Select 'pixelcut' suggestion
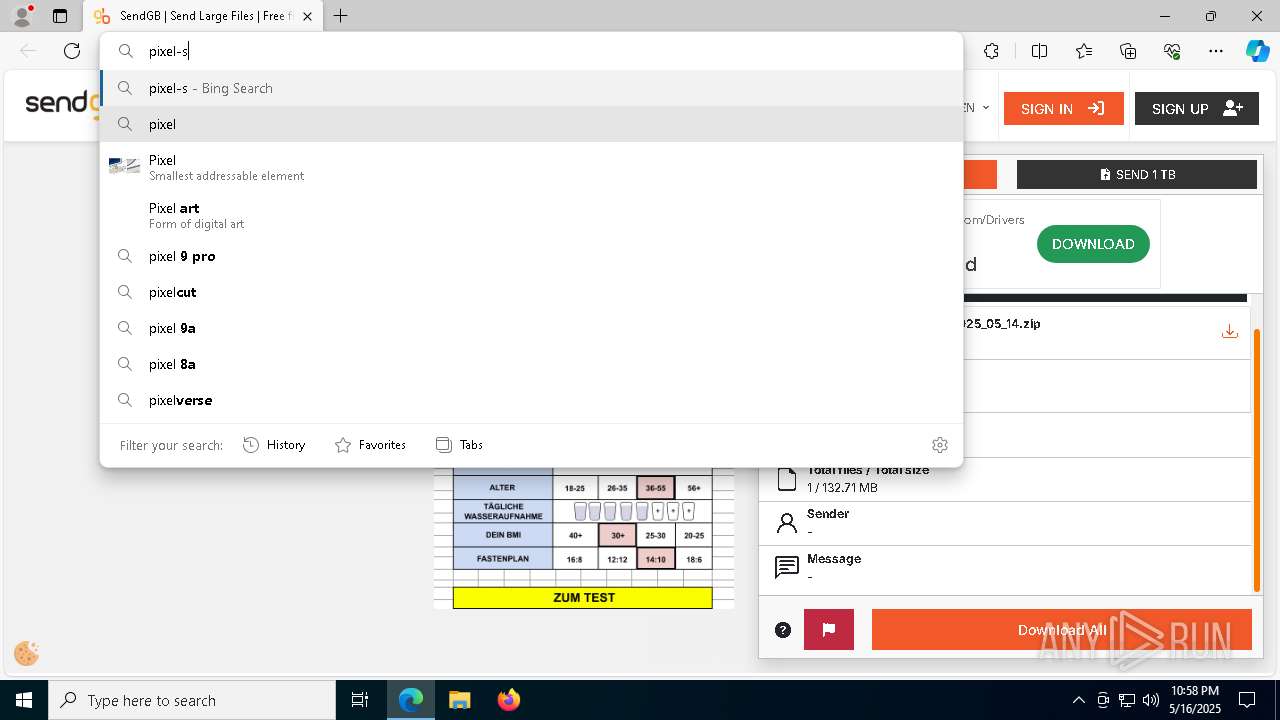1280x720 pixels. click(x=531, y=292)
